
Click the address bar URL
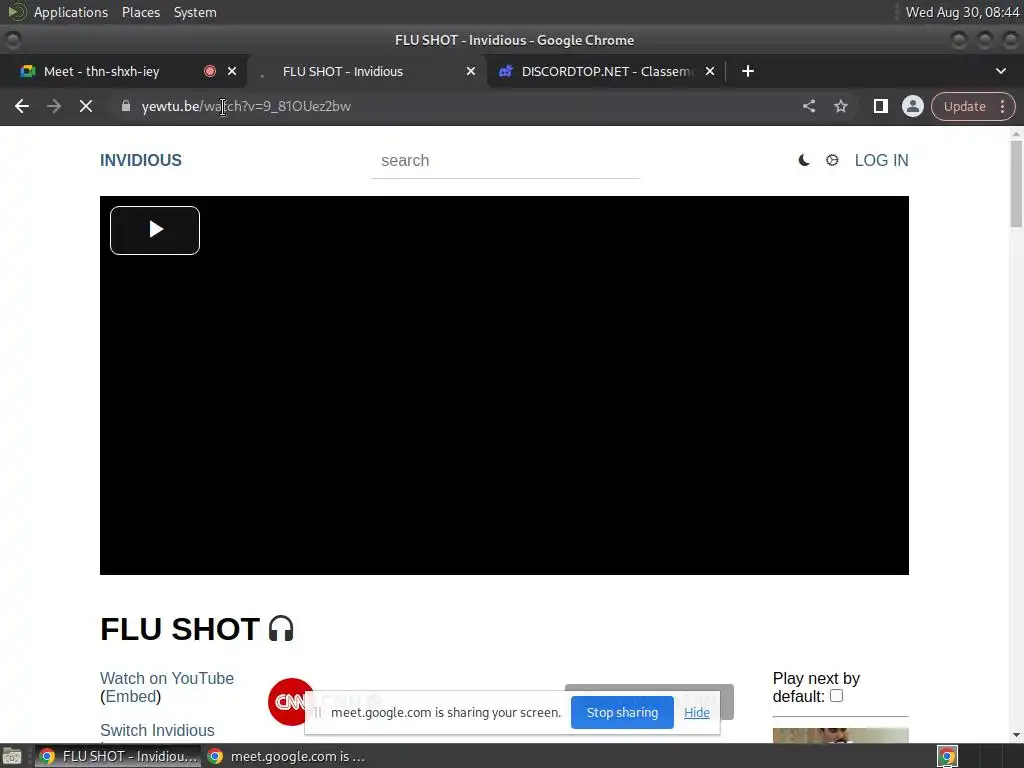click(x=246, y=106)
